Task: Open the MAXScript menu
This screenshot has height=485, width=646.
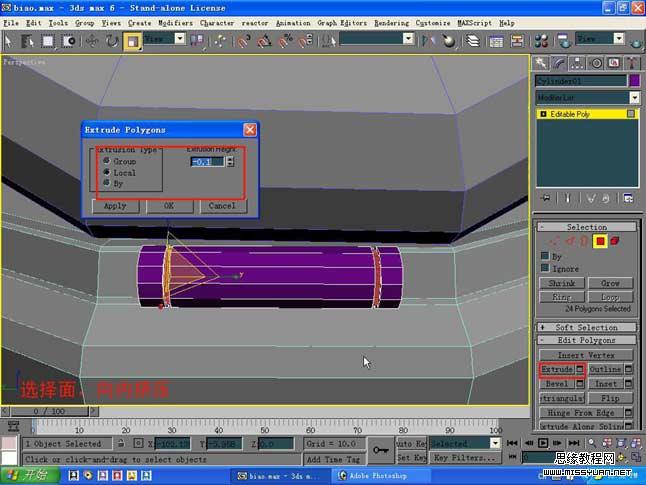Action: [474, 23]
